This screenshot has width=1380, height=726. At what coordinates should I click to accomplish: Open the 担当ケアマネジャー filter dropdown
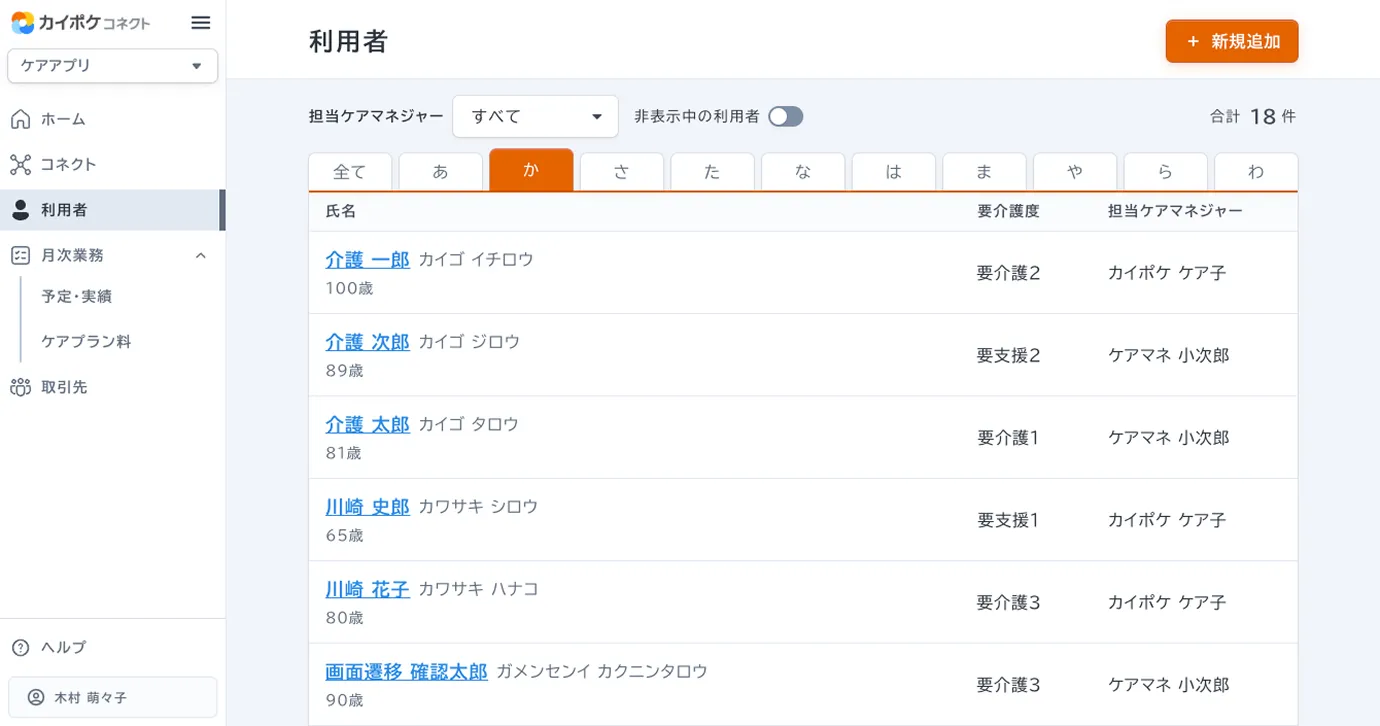535,117
